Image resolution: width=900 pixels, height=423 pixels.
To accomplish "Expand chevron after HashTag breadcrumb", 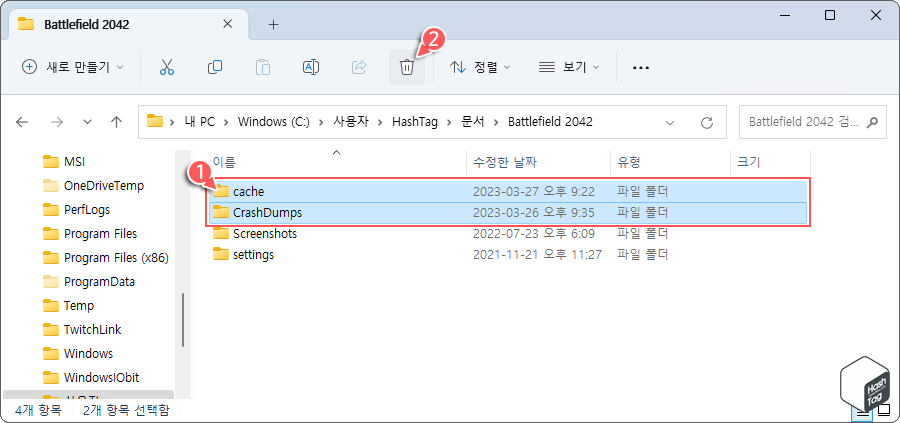I will (449, 122).
